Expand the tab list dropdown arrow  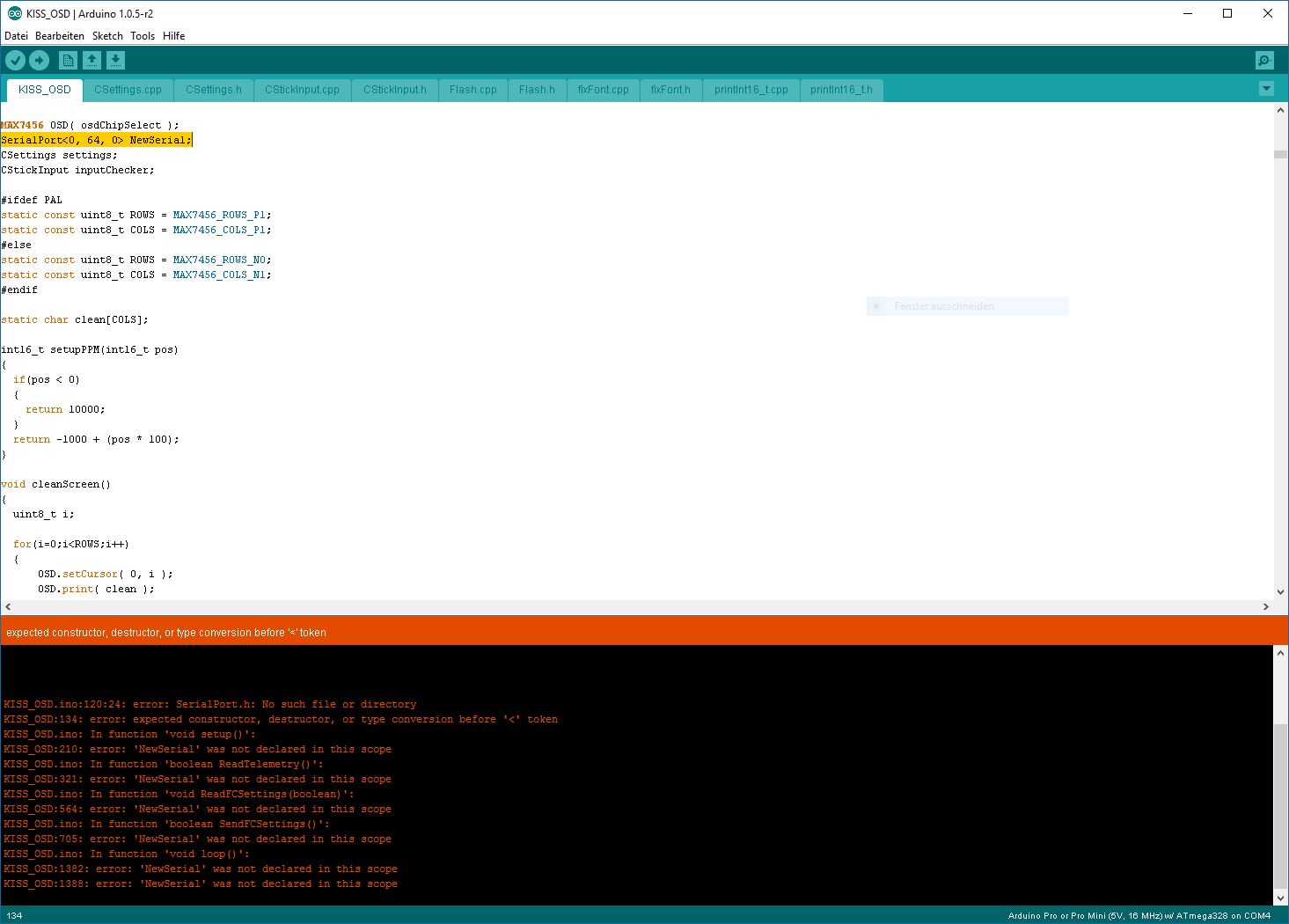1266,89
